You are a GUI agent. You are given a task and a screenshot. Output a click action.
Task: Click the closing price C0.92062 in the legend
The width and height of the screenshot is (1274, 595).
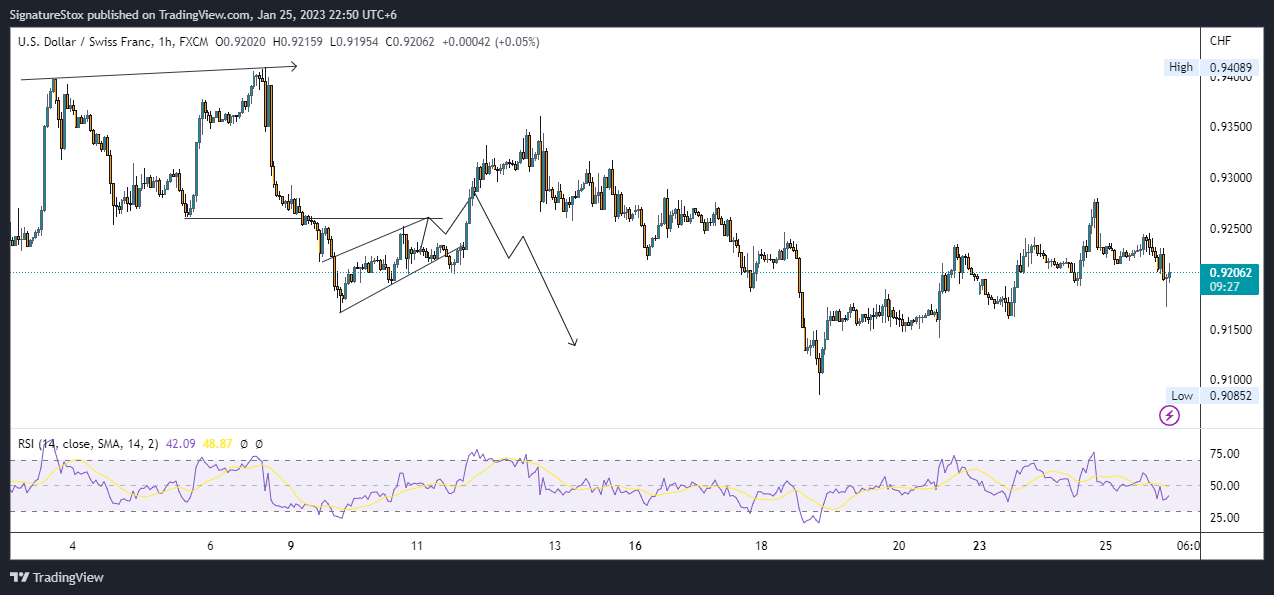410,40
